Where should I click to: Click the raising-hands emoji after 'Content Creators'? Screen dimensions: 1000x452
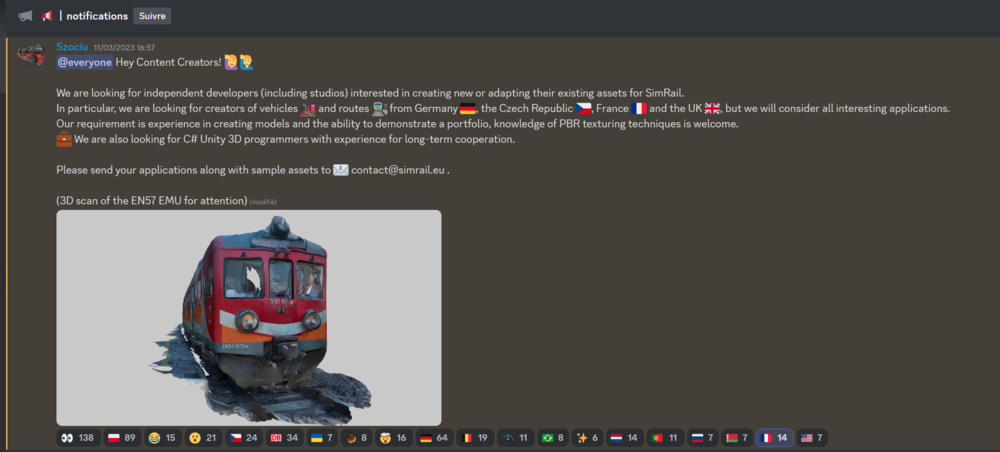click(238, 62)
